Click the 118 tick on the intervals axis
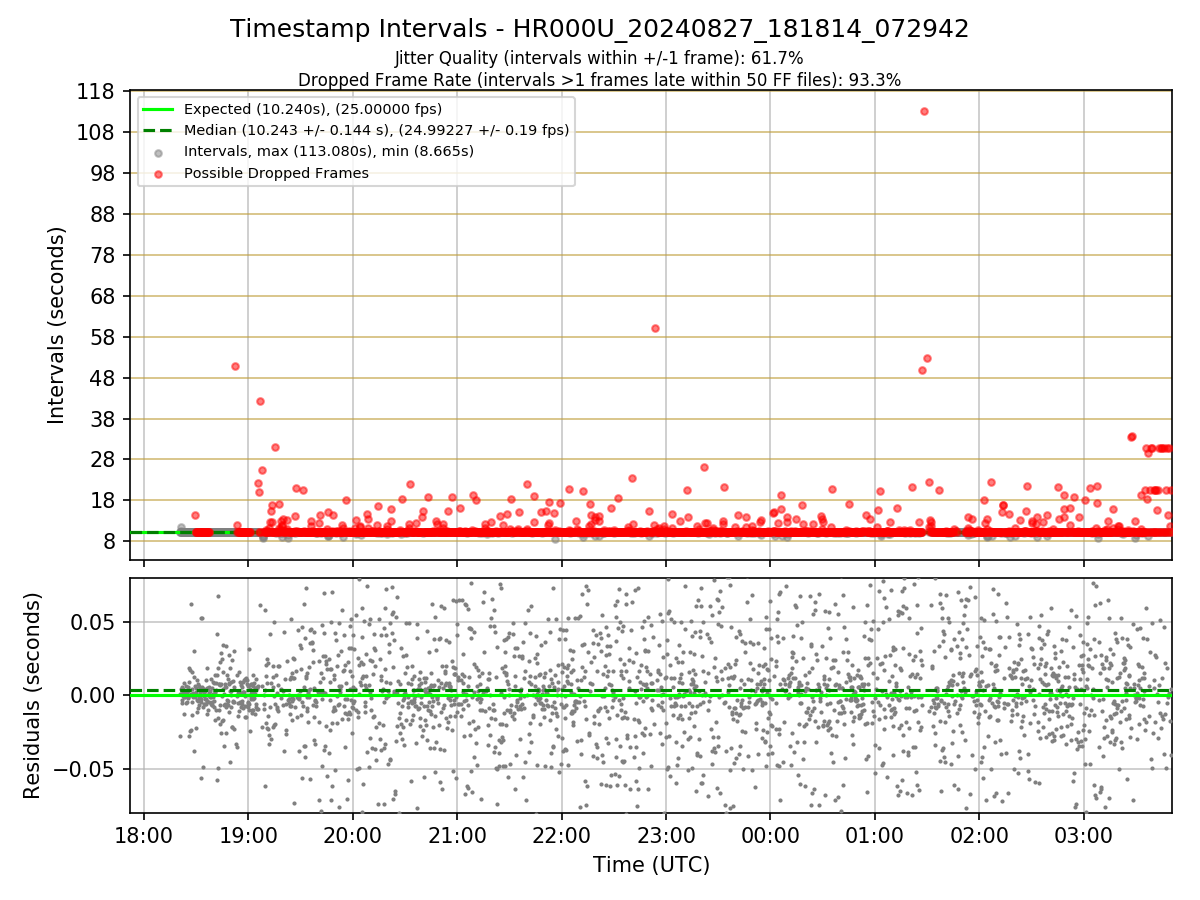1200x900 pixels. pyautogui.click(x=98, y=92)
